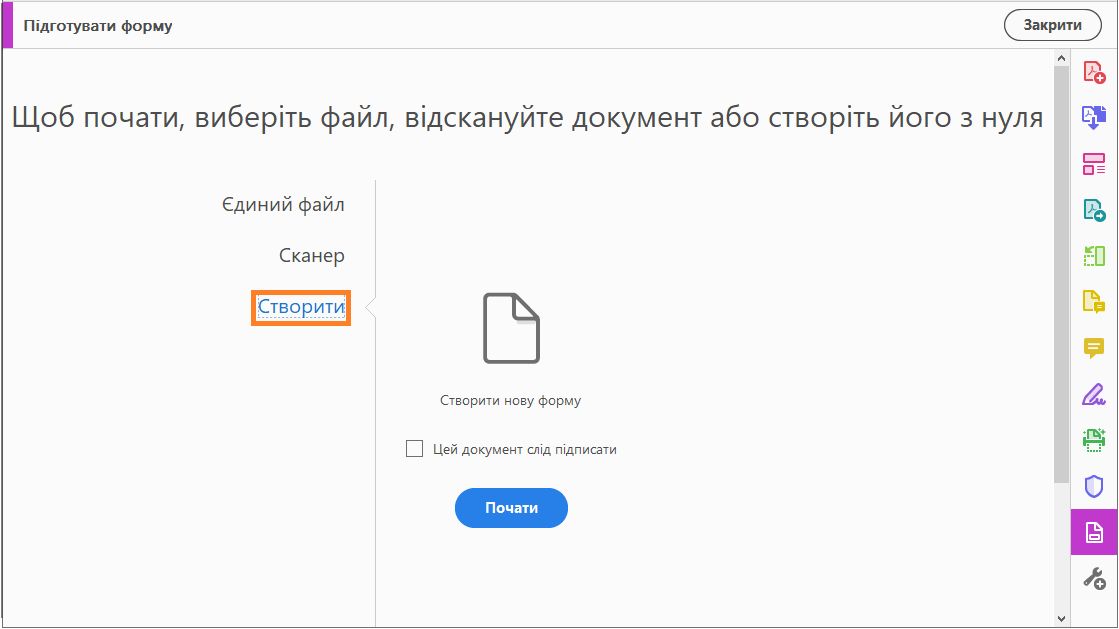Select the Export PDF tool icon

[x=1097, y=212]
